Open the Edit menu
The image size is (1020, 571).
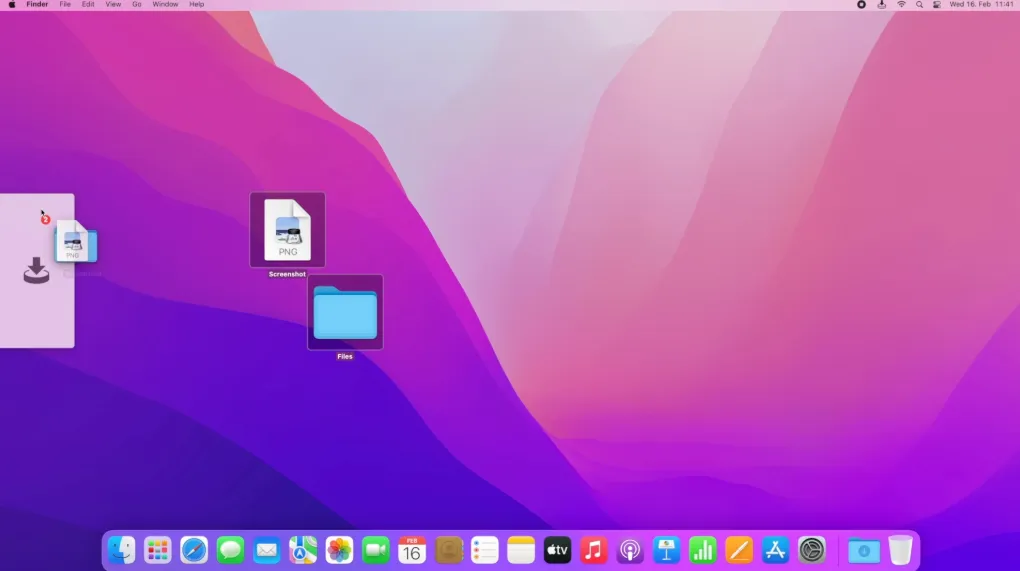(x=88, y=5)
